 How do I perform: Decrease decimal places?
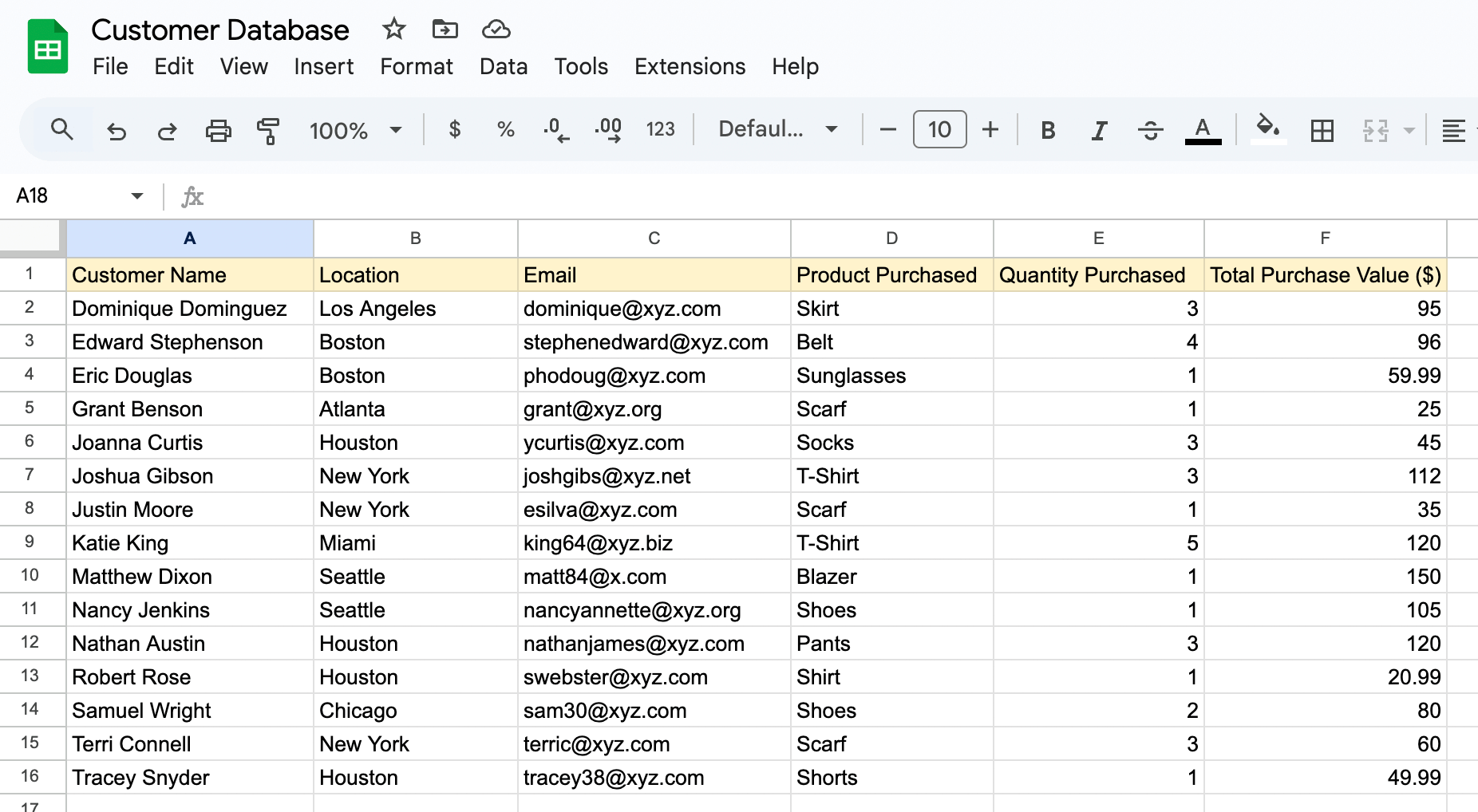point(556,129)
